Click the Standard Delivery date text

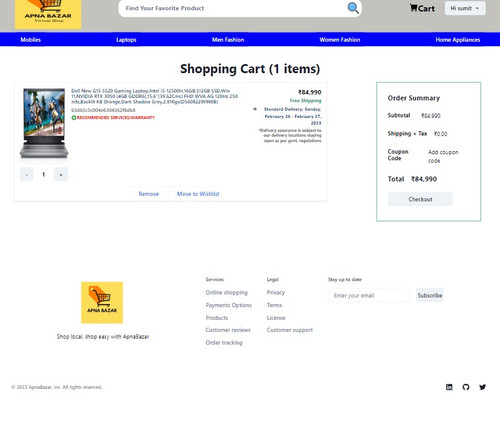[293, 116]
